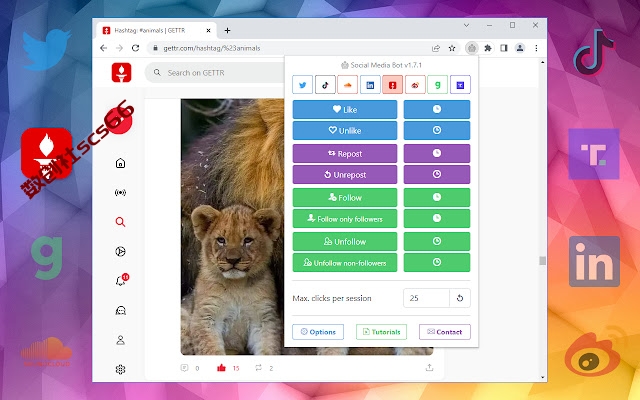
Task: Click the blue Unlike button
Action: click(x=344, y=131)
